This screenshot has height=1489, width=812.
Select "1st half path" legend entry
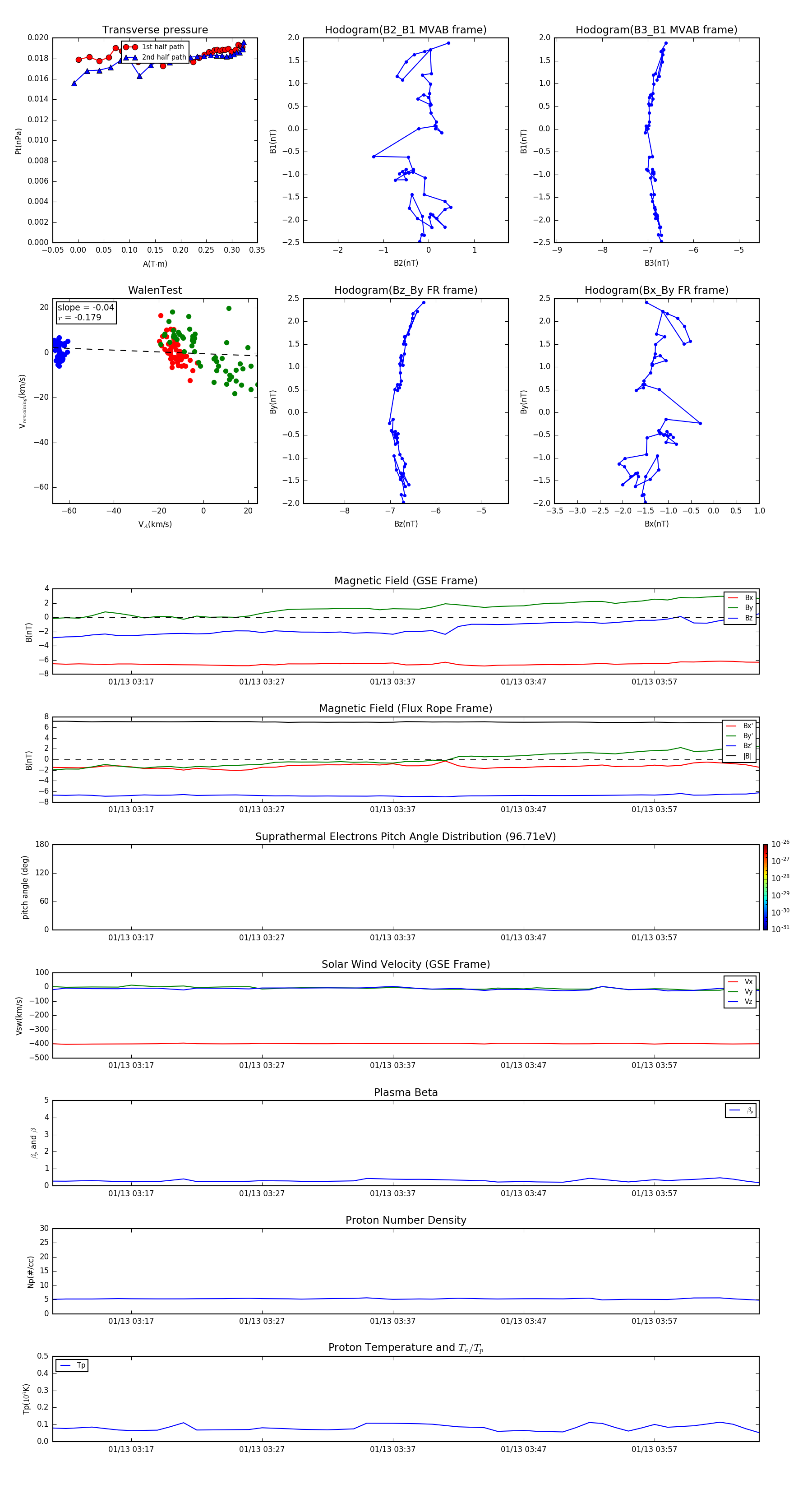click(154, 47)
